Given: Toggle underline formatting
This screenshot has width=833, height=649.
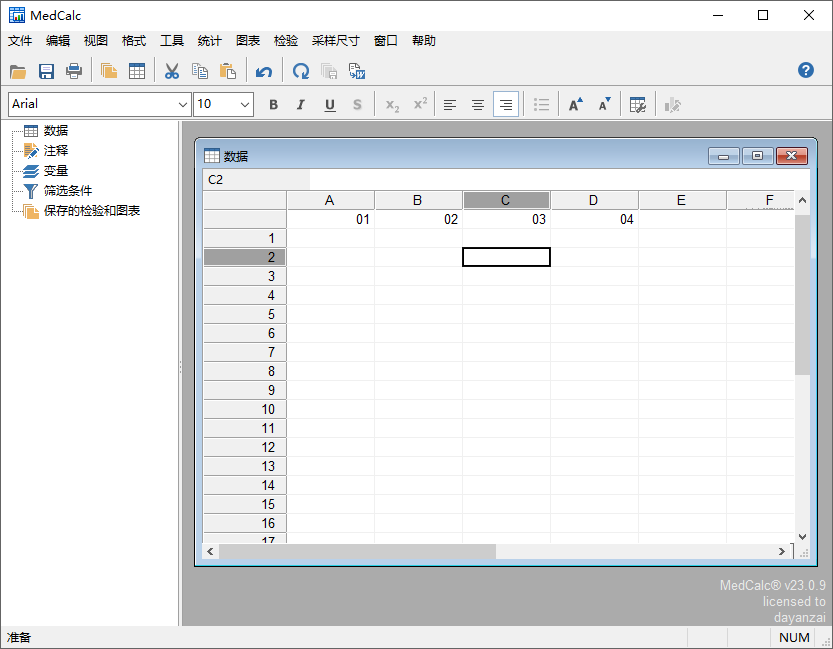Looking at the screenshot, I should tap(329, 104).
